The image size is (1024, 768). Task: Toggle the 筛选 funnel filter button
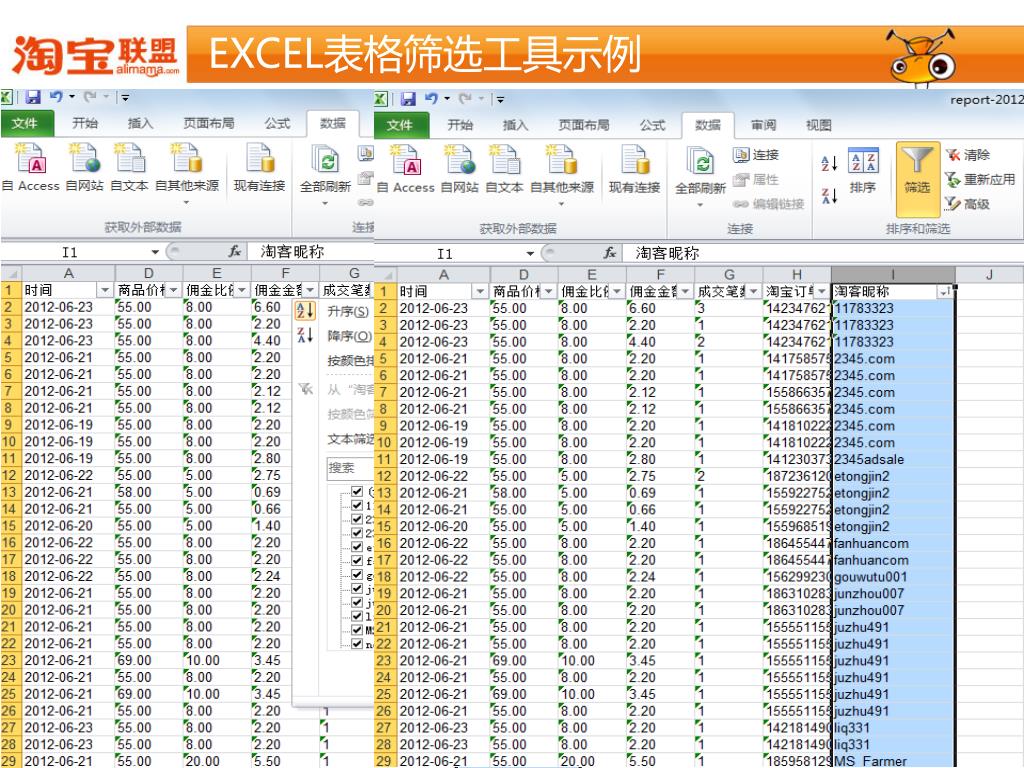(918, 178)
